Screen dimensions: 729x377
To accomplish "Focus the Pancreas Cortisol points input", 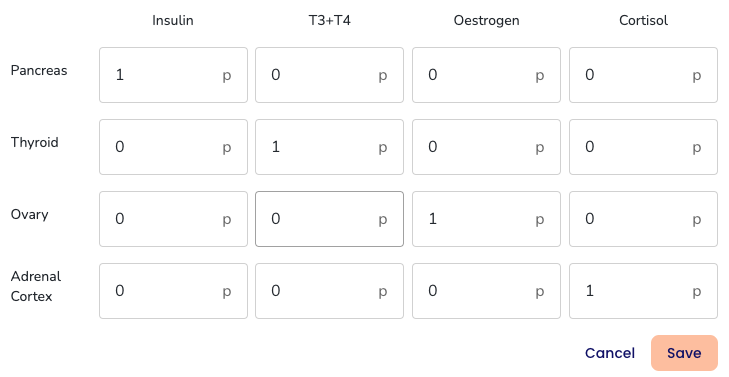I will 643,75.
